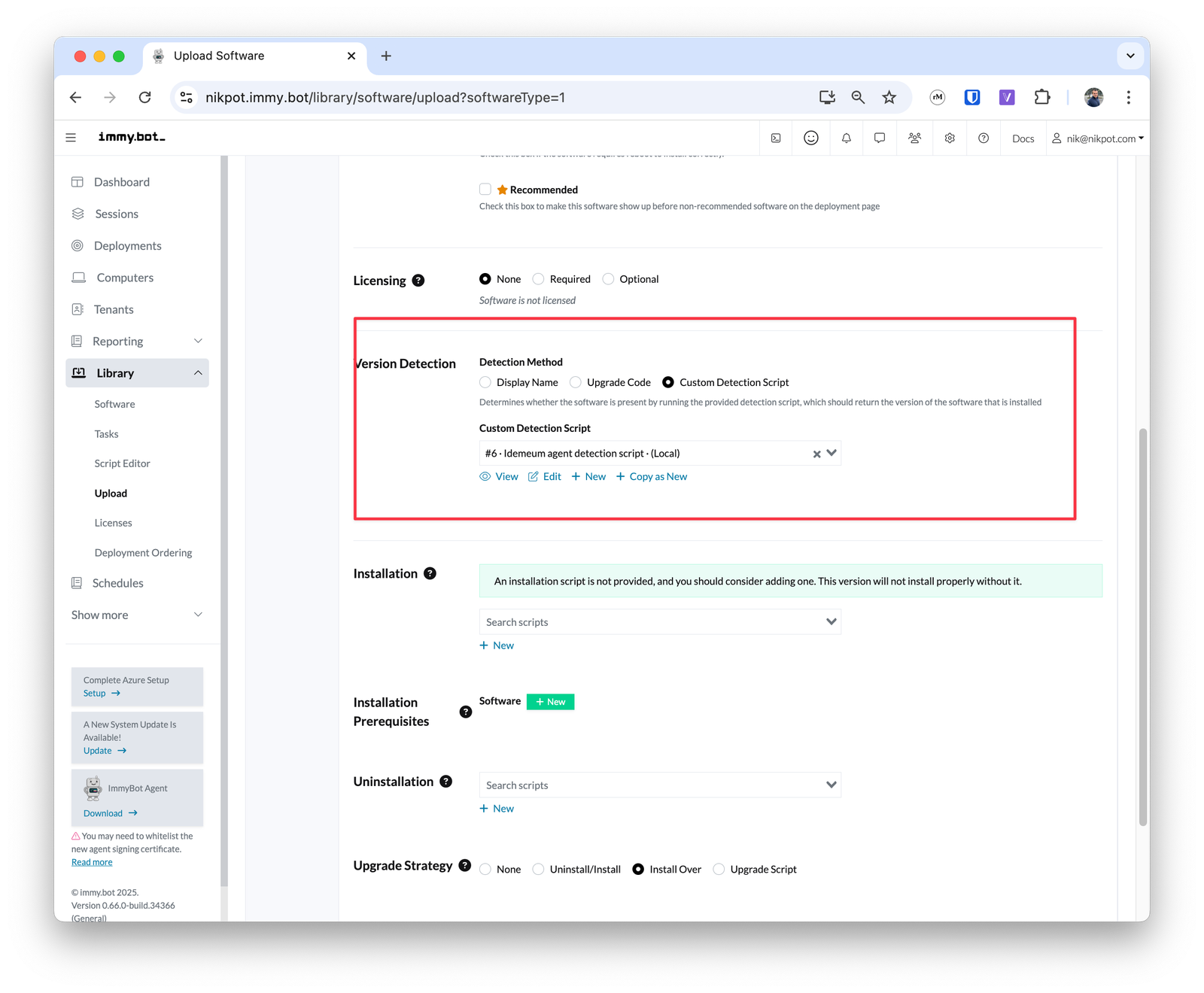Select Install Over upgrade strategy
Image resolution: width=1204 pixels, height=993 pixels.
click(638, 869)
